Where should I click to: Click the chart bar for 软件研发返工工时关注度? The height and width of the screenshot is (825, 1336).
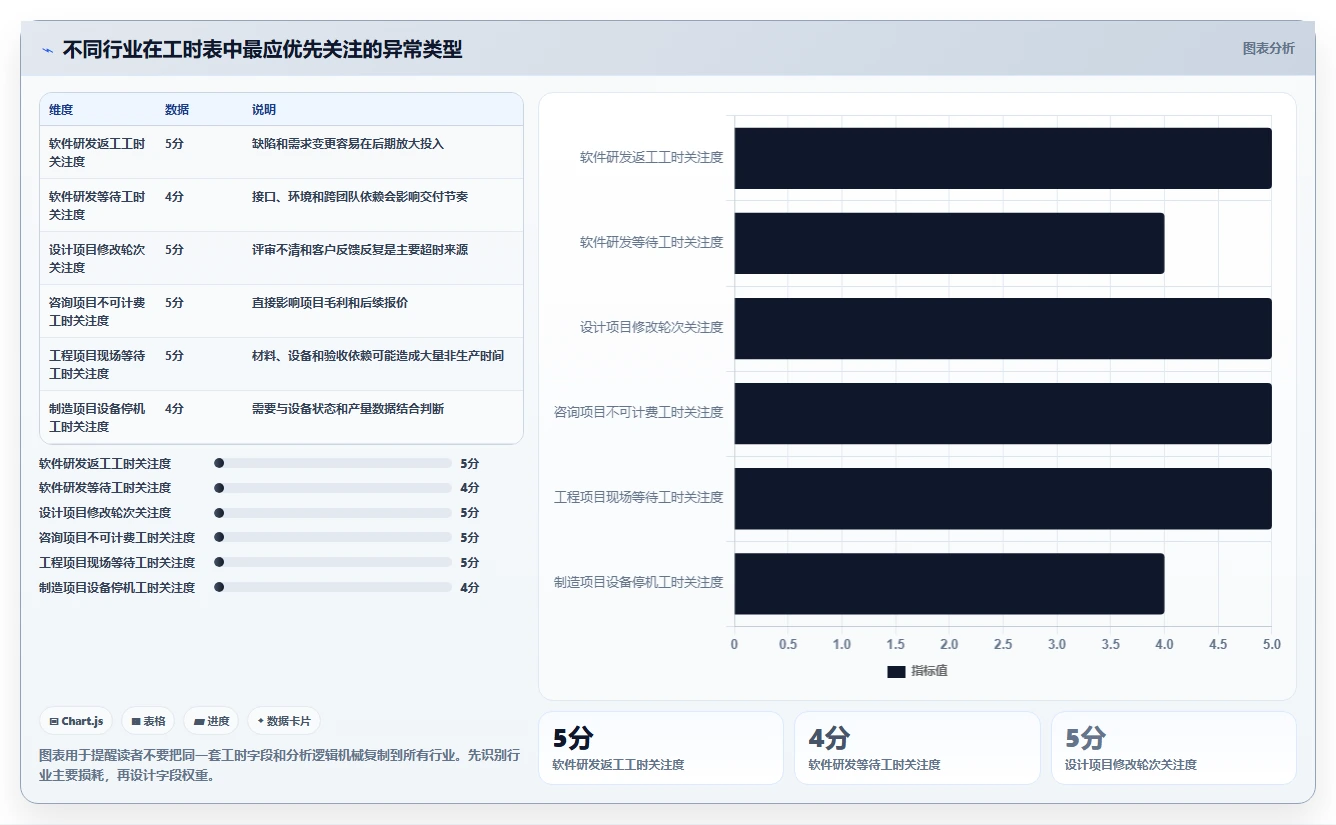tap(1003, 158)
